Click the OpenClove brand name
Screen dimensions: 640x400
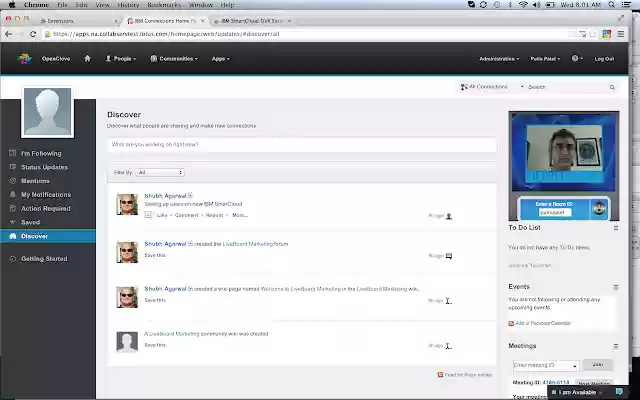pyautogui.click(x=56, y=59)
